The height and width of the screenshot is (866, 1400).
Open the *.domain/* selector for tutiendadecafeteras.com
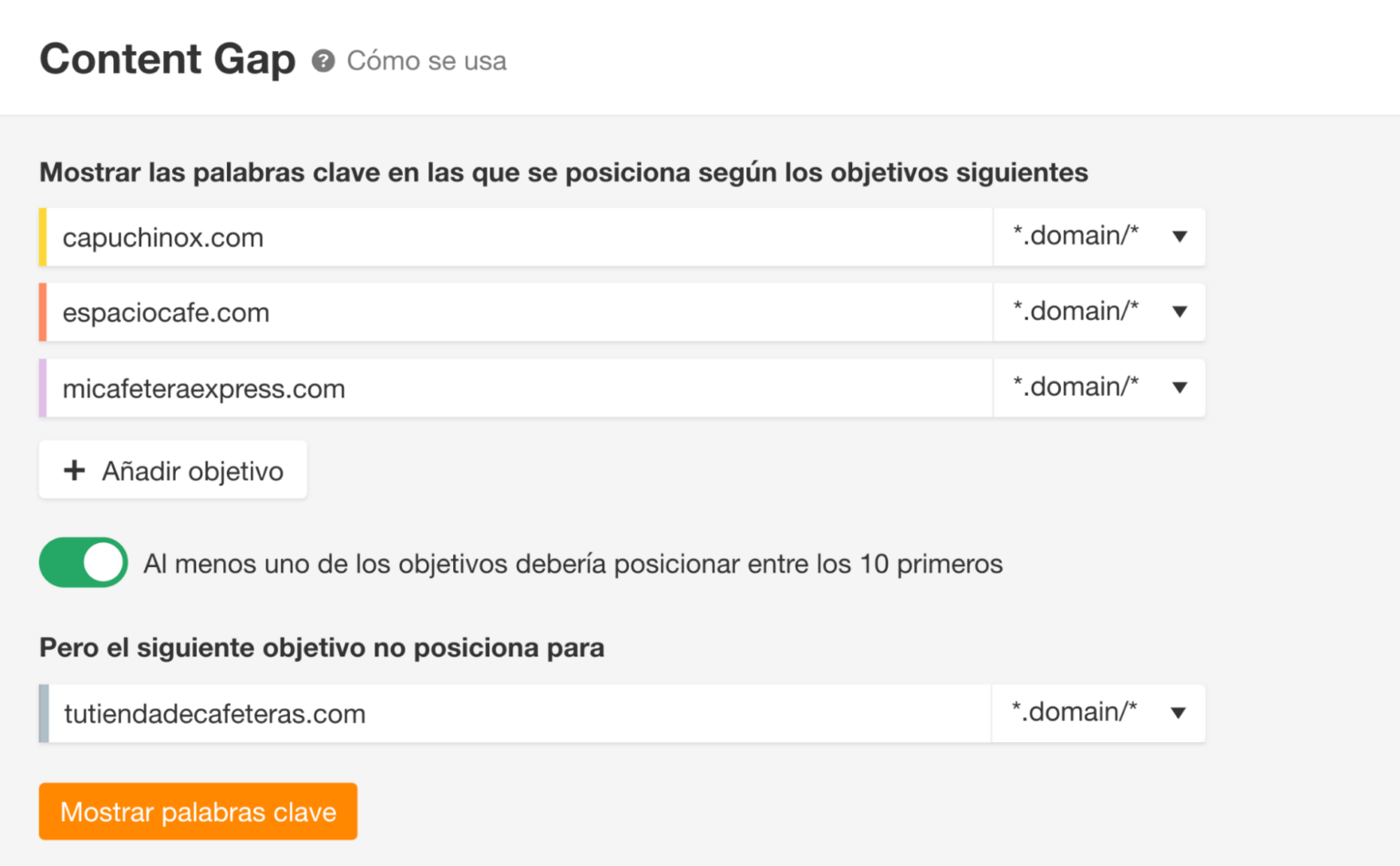click(x=1098, y=713)
